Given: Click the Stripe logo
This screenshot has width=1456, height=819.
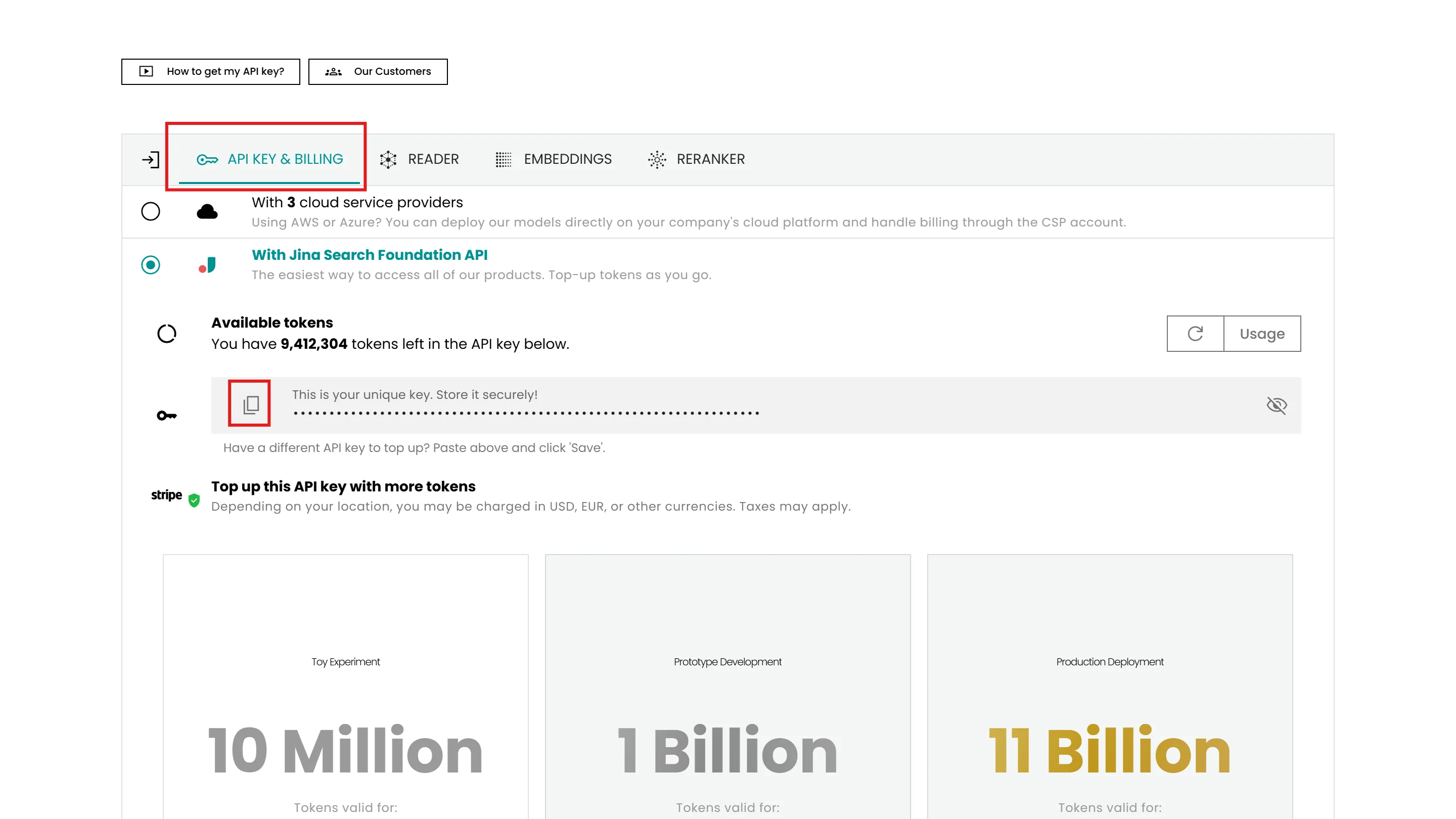Looking at the screenshot, I should (166, 495).
